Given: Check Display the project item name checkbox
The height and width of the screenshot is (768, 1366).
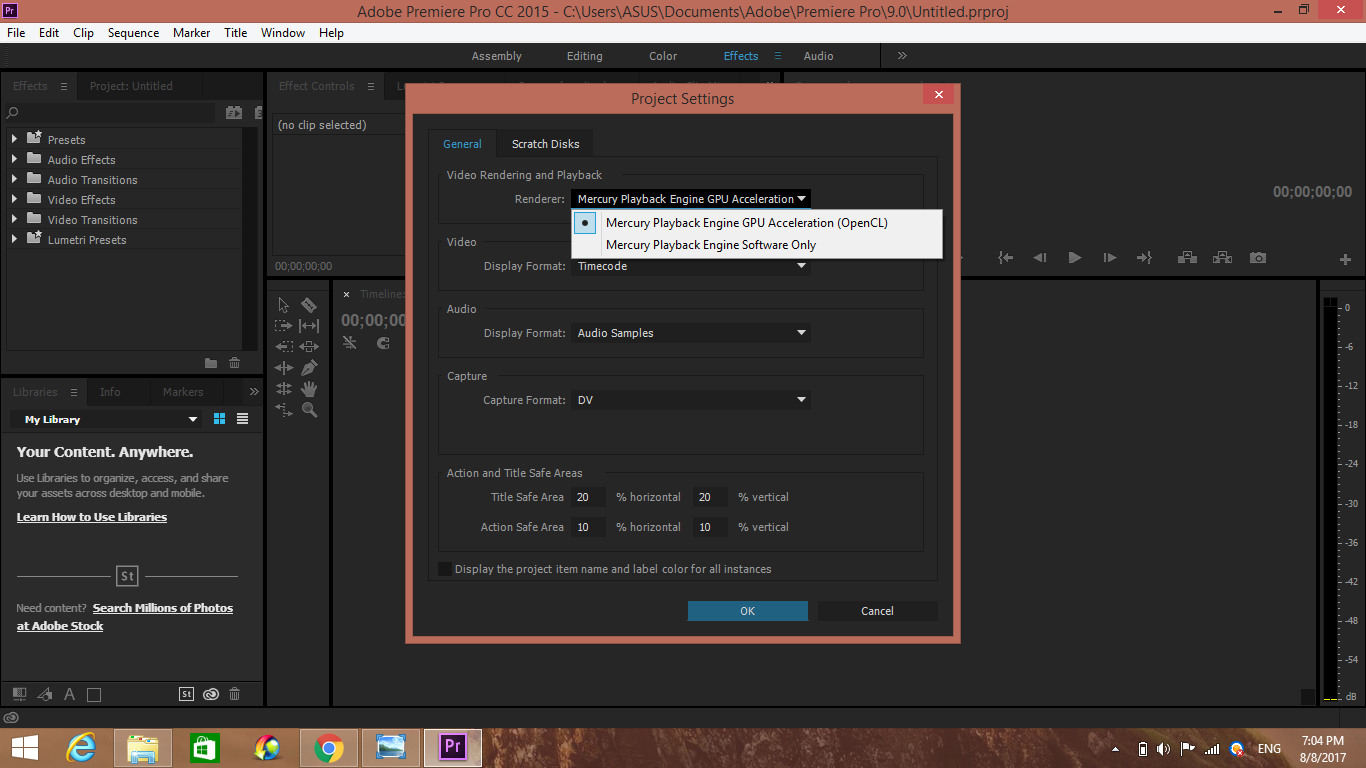Looking at the screenshot, I should pyautogui.click(x=445, y=568).
